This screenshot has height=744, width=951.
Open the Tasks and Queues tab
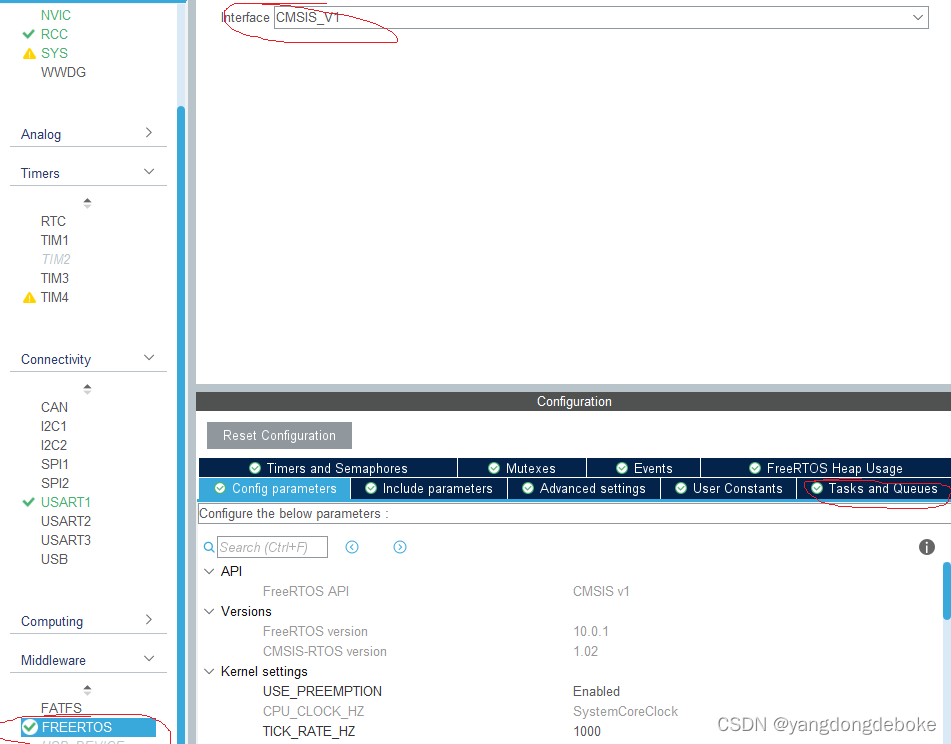tap(880, 488)
